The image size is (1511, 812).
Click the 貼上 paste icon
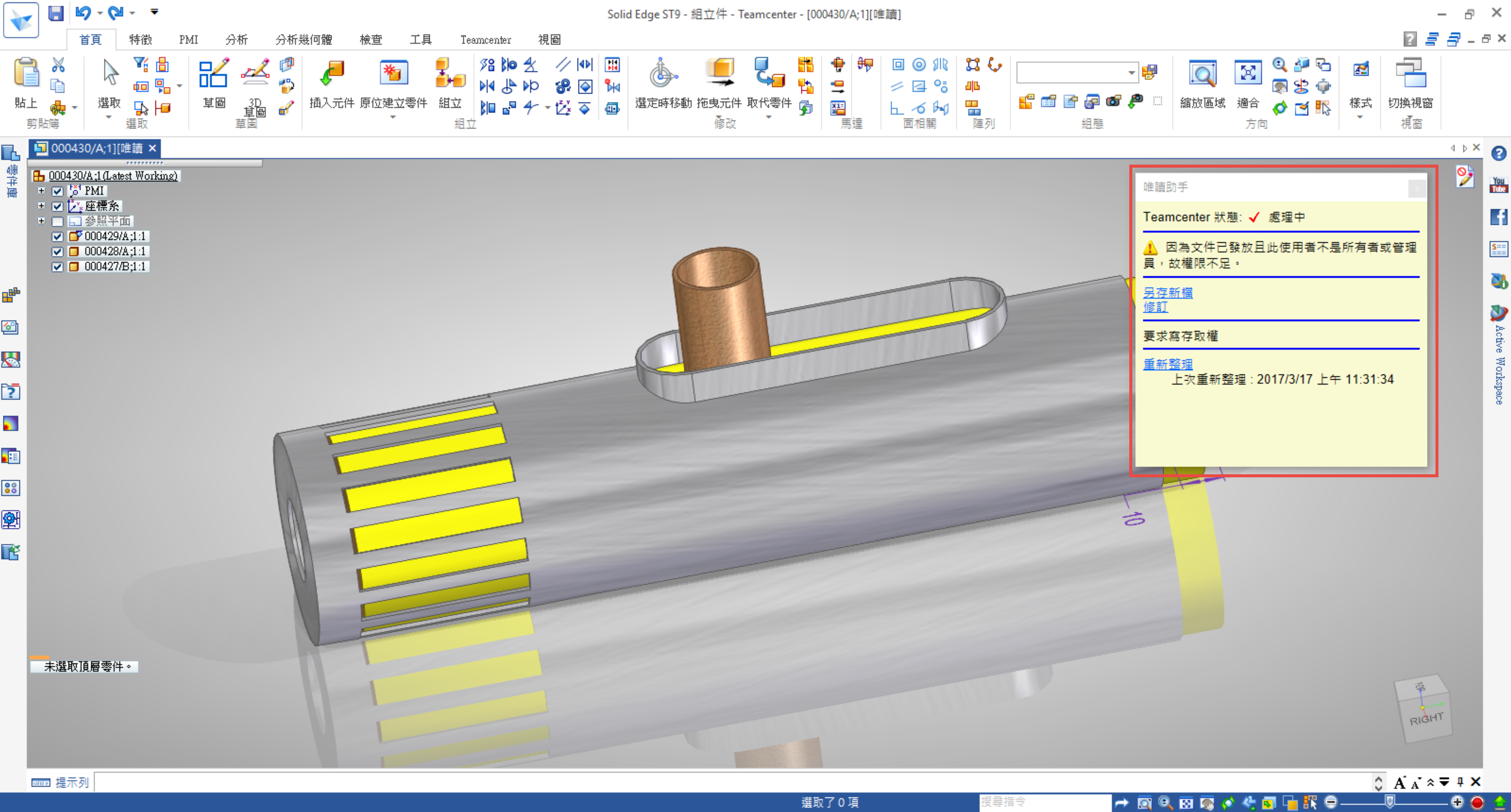26,73
